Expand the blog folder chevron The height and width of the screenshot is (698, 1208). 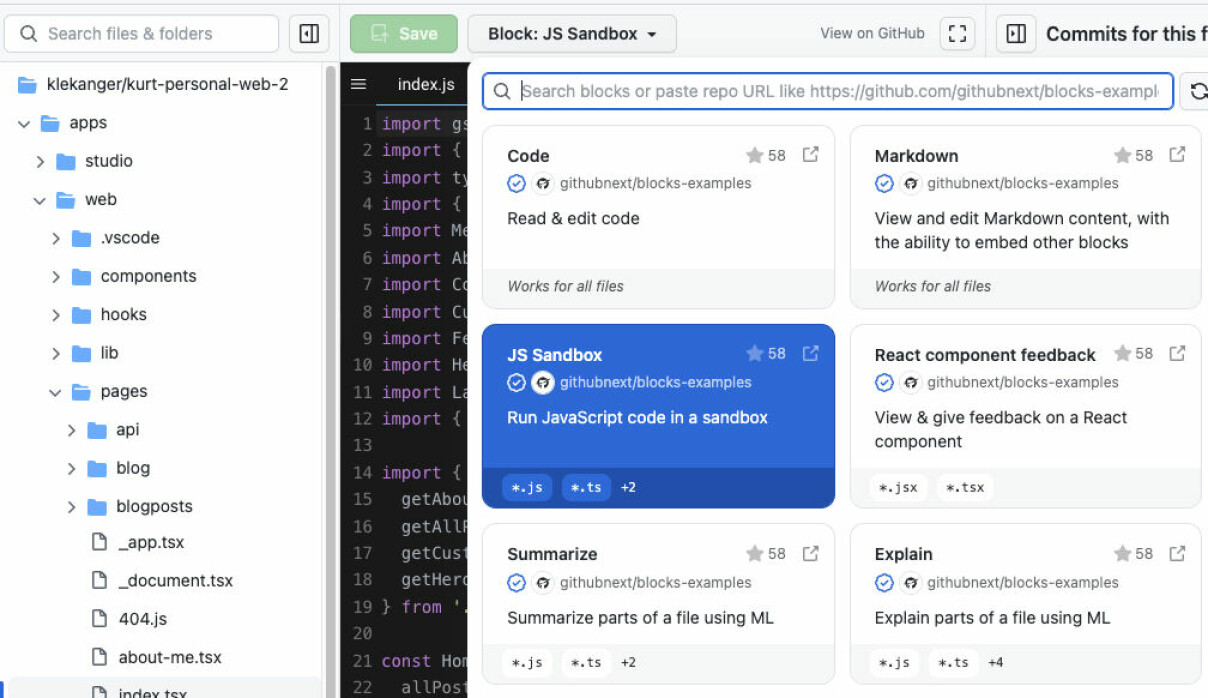72,469
